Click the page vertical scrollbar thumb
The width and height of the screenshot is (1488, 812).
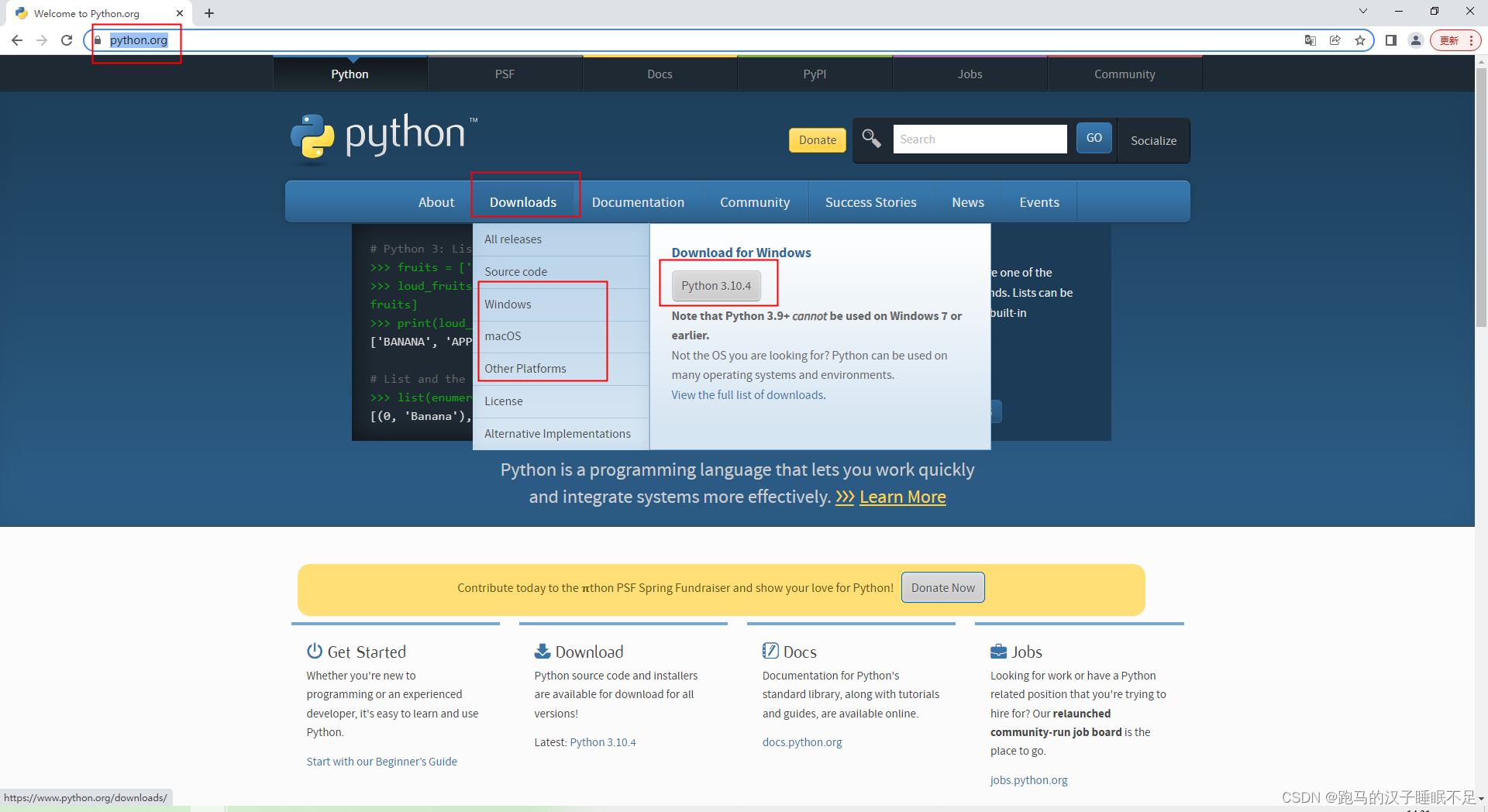pos(1481,198)
